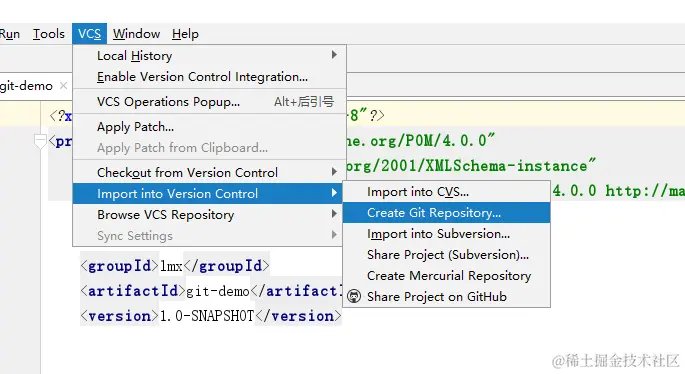Switch to the git-demo editor tab
Screen dimensions: 685x374
coord(26,86)
